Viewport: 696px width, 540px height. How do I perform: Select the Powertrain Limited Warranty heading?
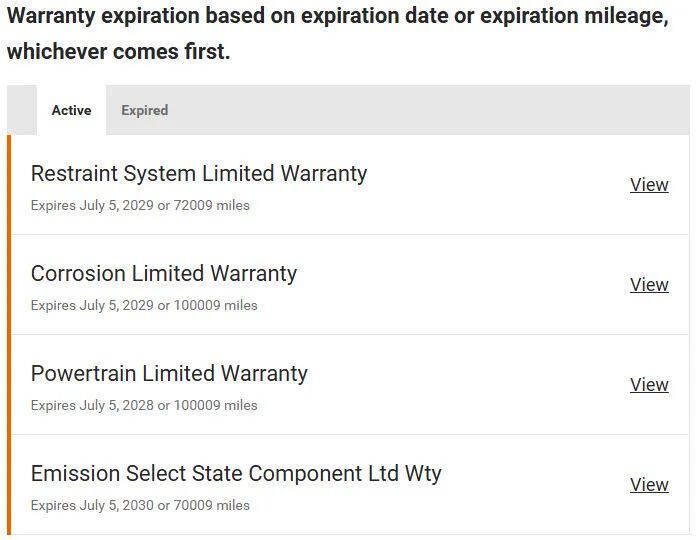pos(169,373)
